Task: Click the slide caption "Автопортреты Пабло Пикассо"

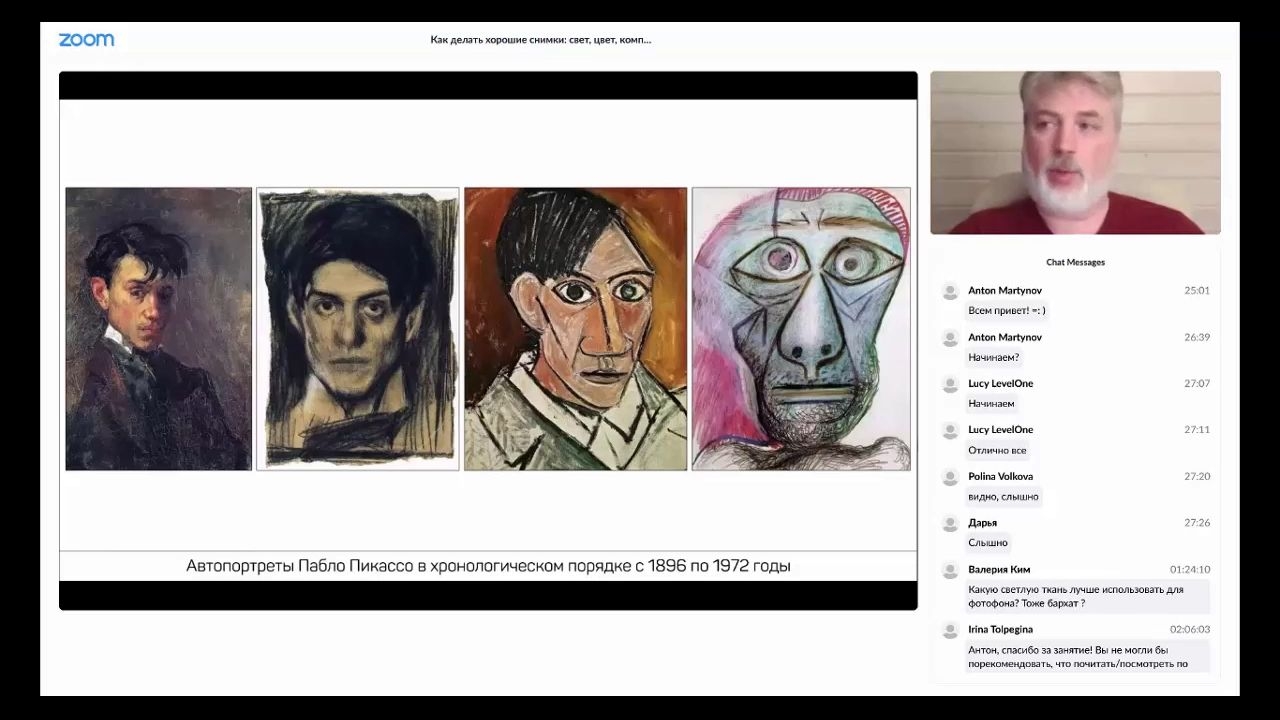Action: 488,566
